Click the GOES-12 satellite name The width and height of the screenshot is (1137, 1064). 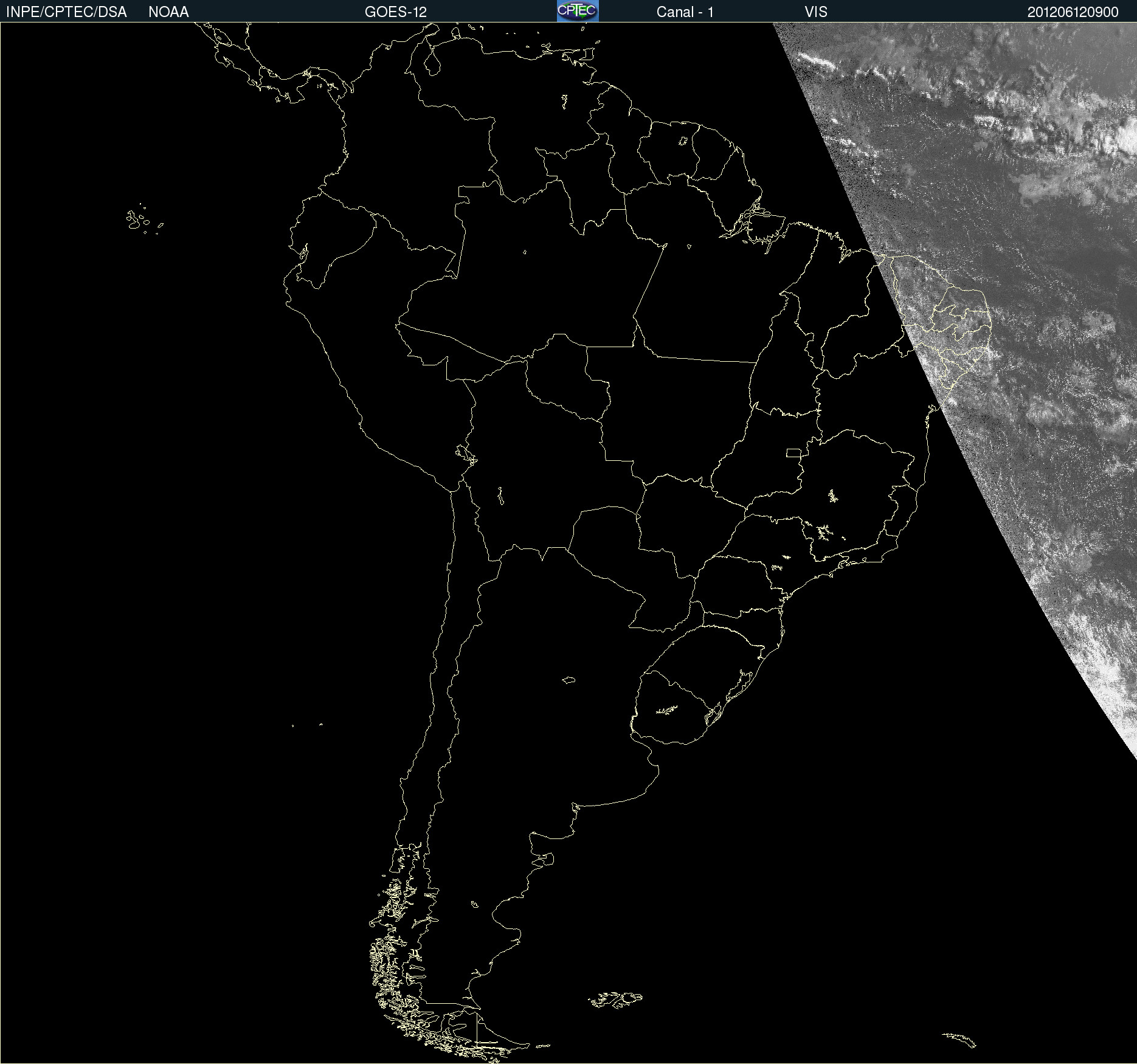(396, 12)
